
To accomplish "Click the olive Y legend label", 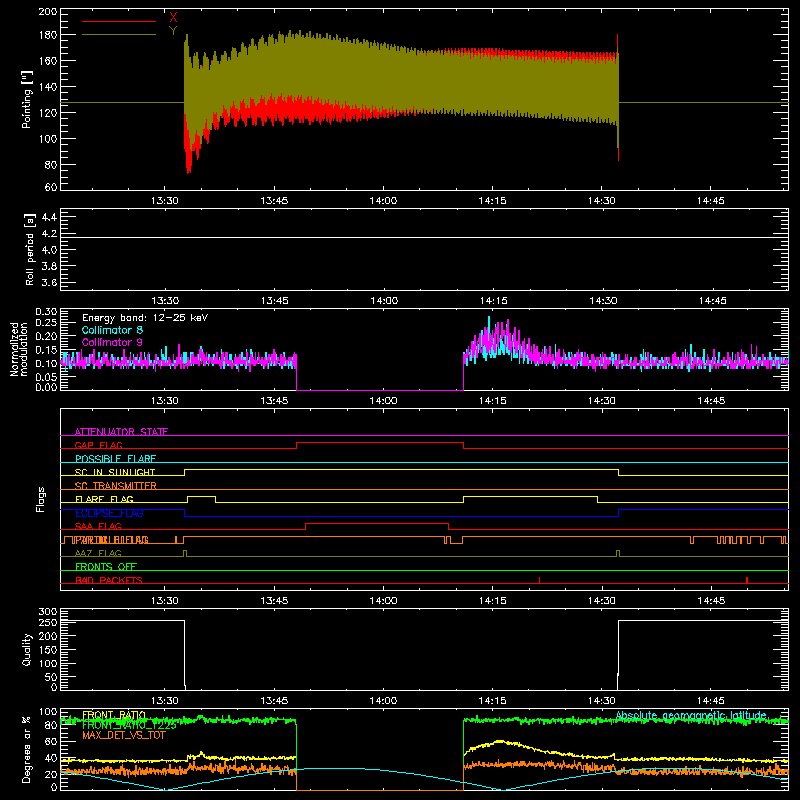I will coord(173,31).
